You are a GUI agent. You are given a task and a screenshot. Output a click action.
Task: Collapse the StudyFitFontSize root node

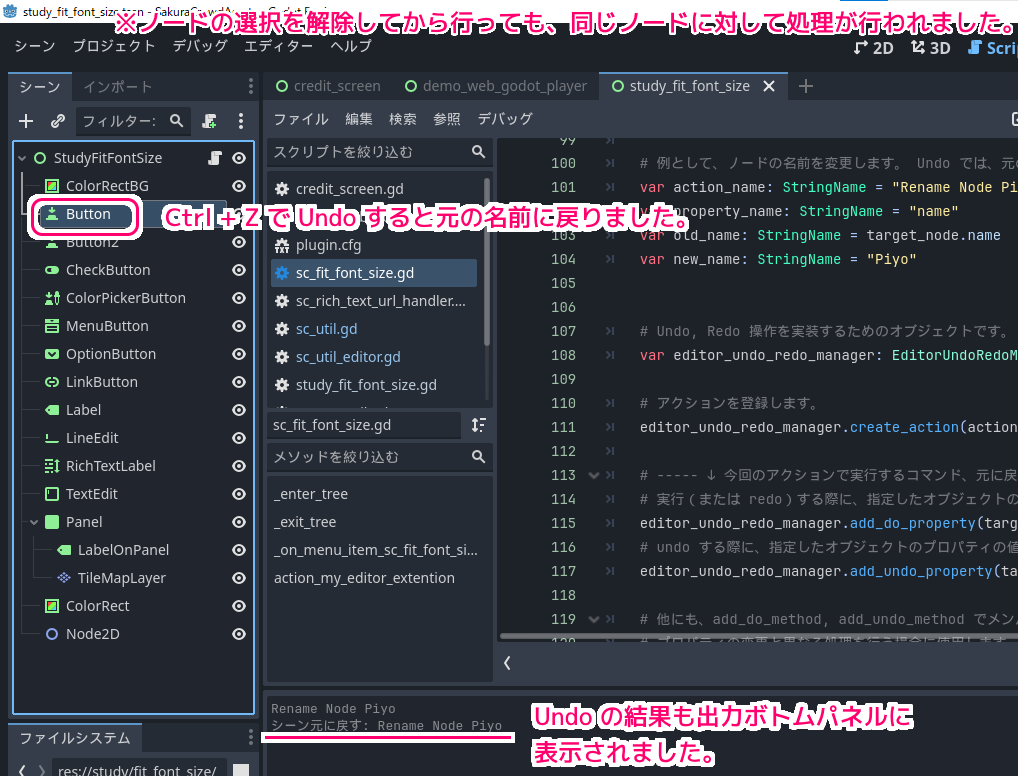tap(22, 158)
